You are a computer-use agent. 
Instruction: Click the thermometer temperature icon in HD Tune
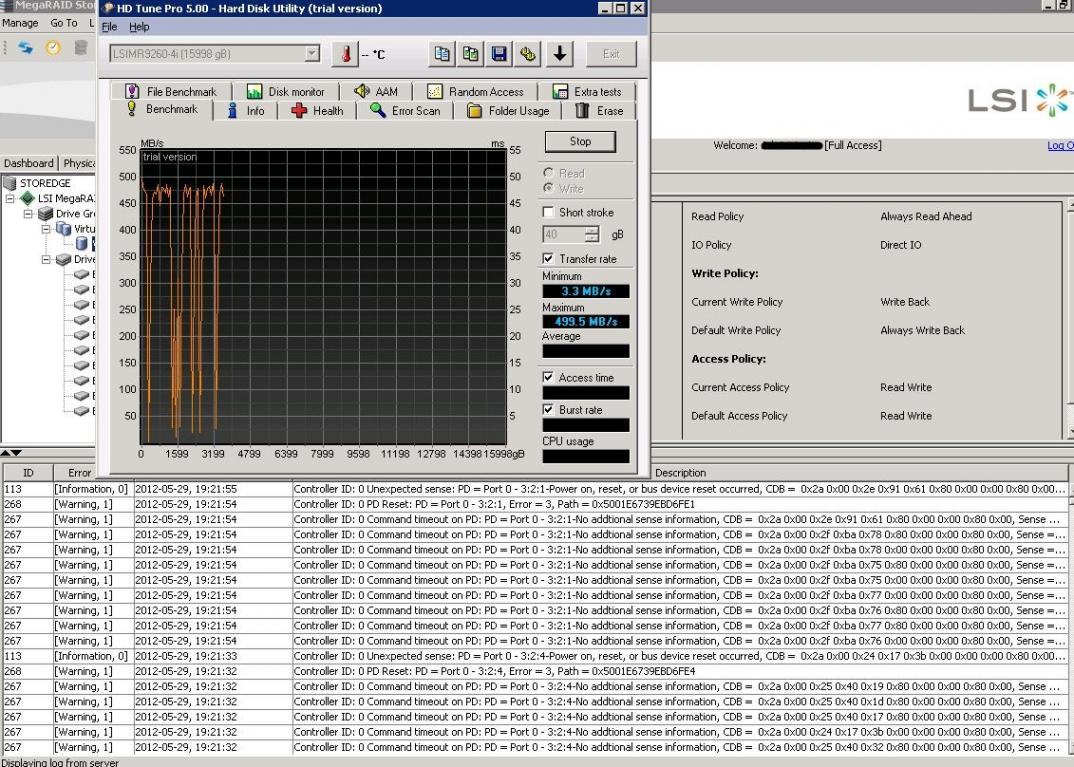345,54
